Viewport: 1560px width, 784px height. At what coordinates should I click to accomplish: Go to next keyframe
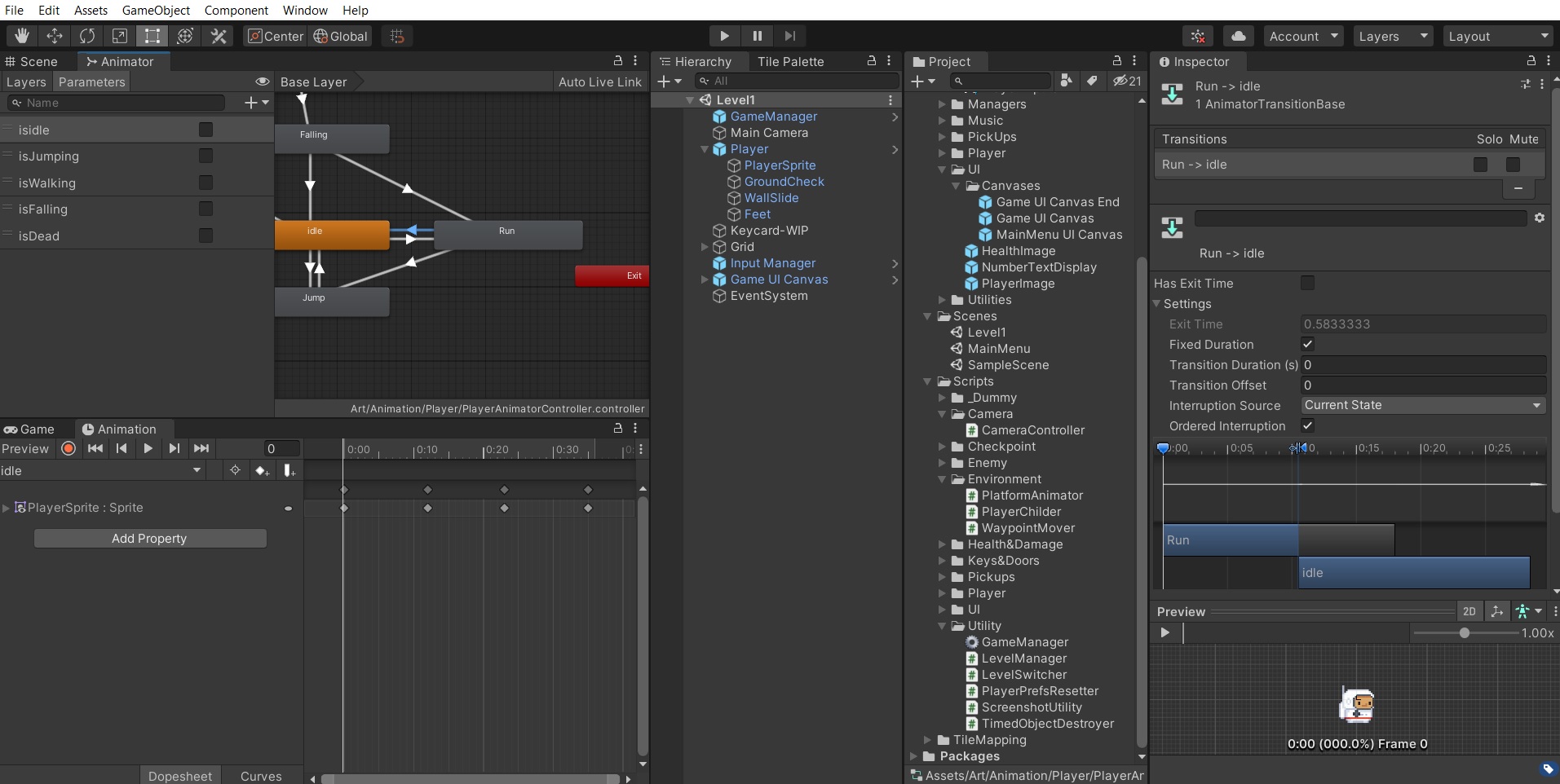pyautogui.click(x=174, y=448)
